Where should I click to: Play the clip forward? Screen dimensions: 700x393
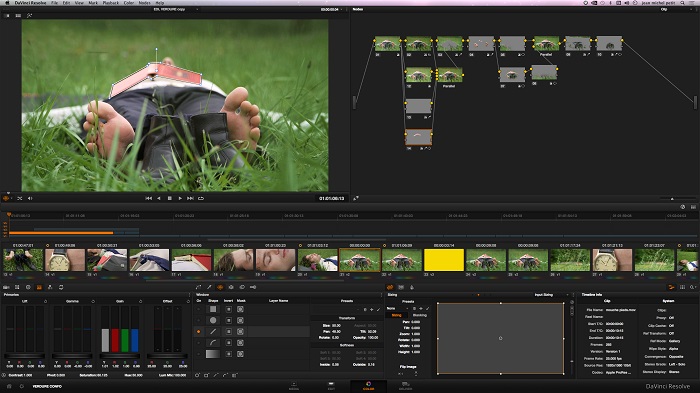point(180,198)
